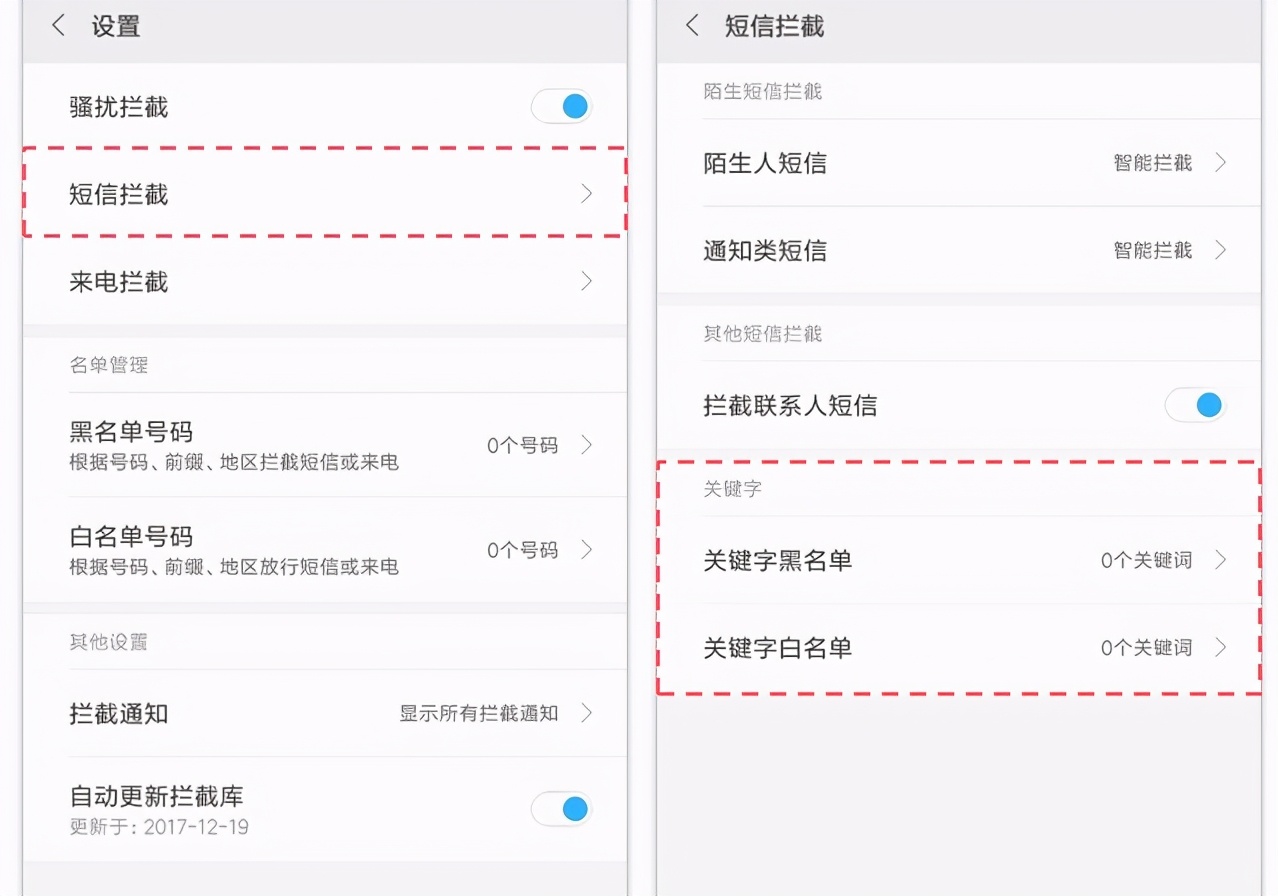Open chevron beside 黑名单号码 0个号码
This screenshot has height=896, width=1278.
pyautogui.click(x=587, y=445)
